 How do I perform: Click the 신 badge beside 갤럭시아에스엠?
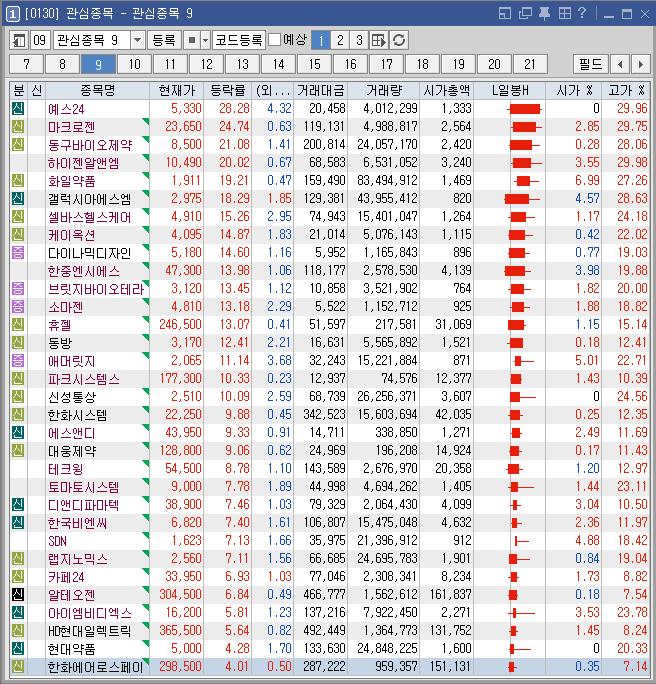(x=18, y=198)
